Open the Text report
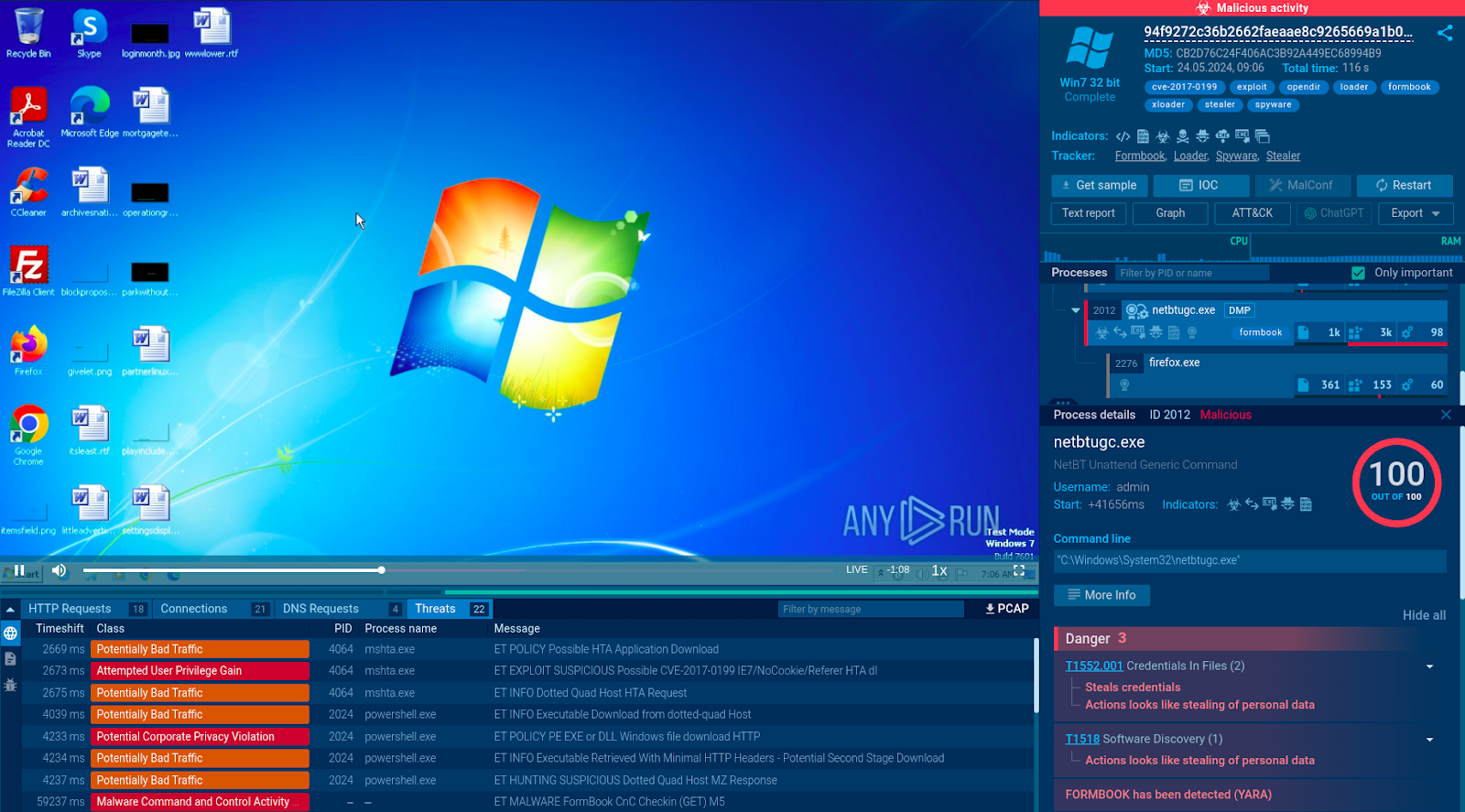The height and width of the screenshot is (812, 1465). pyautogui.click(x=1088, y=213)
